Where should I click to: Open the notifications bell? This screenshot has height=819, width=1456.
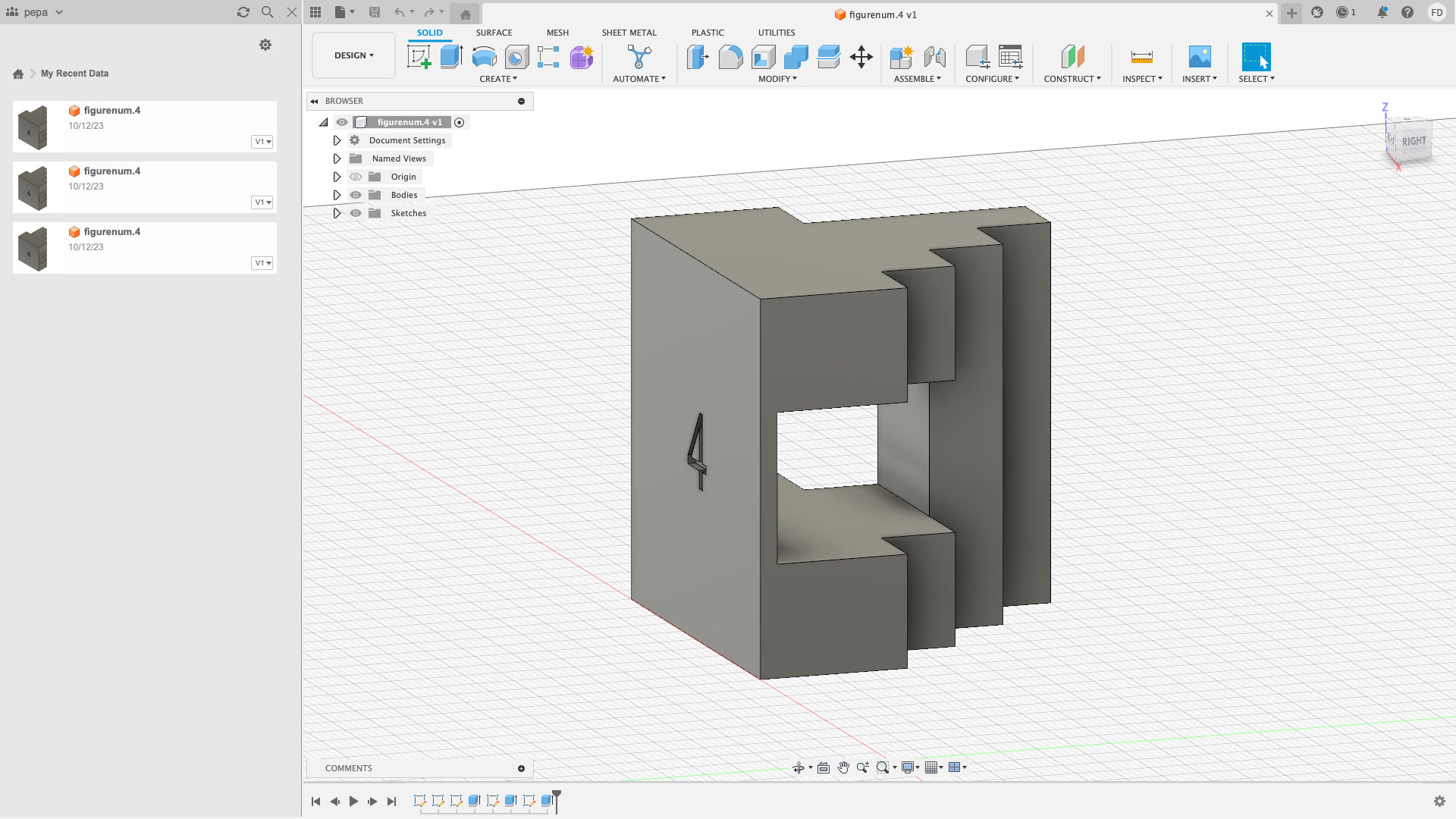point(1382,12)
